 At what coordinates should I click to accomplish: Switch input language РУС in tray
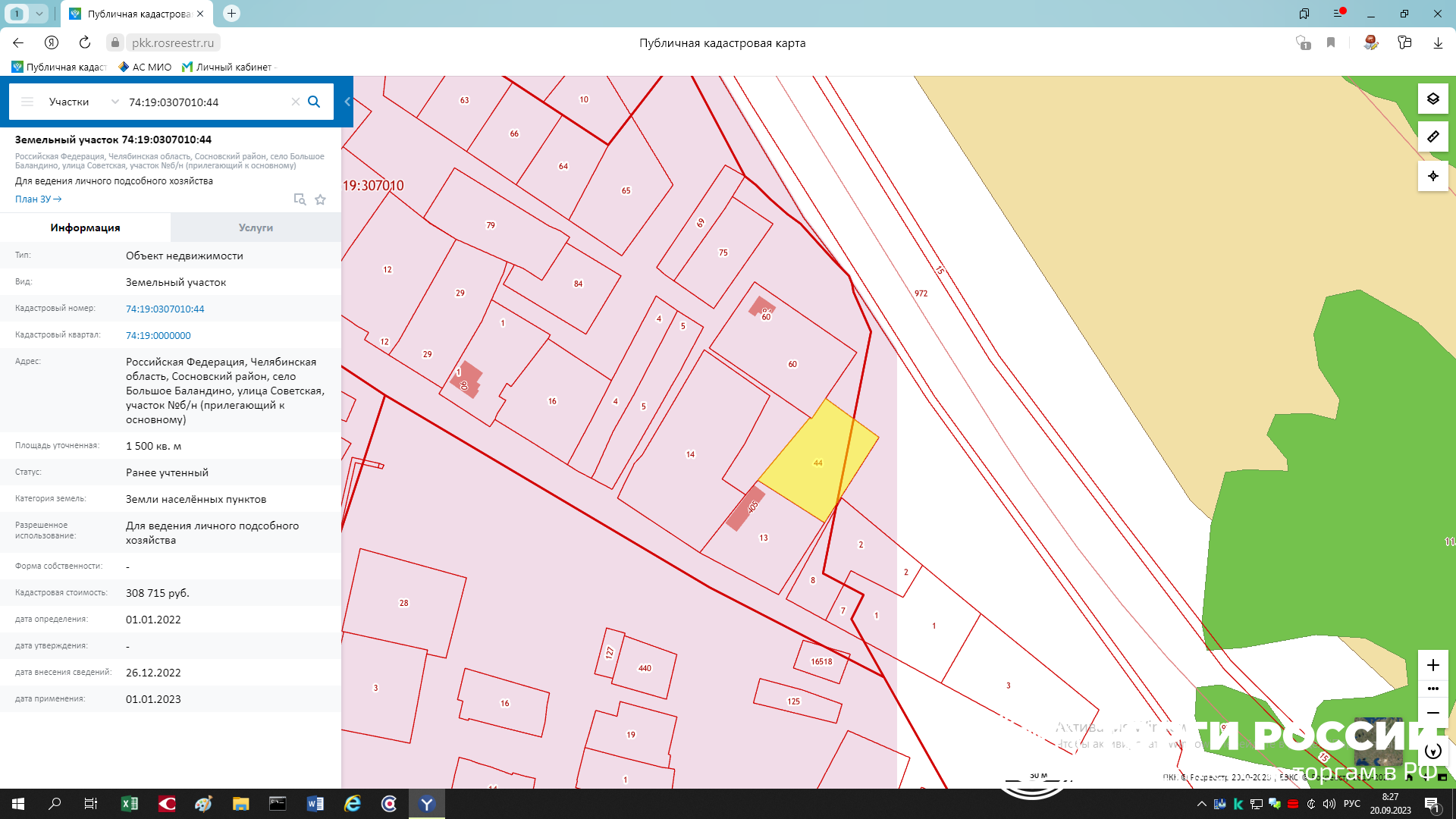pos(1352,804)
